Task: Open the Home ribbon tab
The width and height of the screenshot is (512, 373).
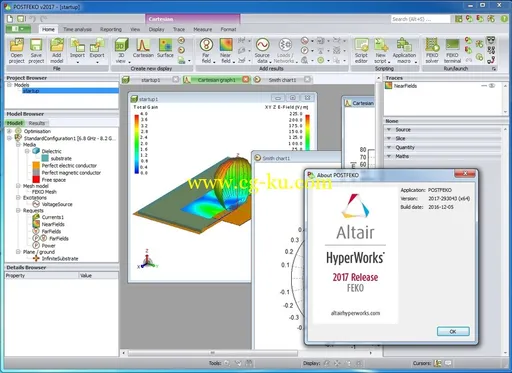Action: [x=48, y=29]
